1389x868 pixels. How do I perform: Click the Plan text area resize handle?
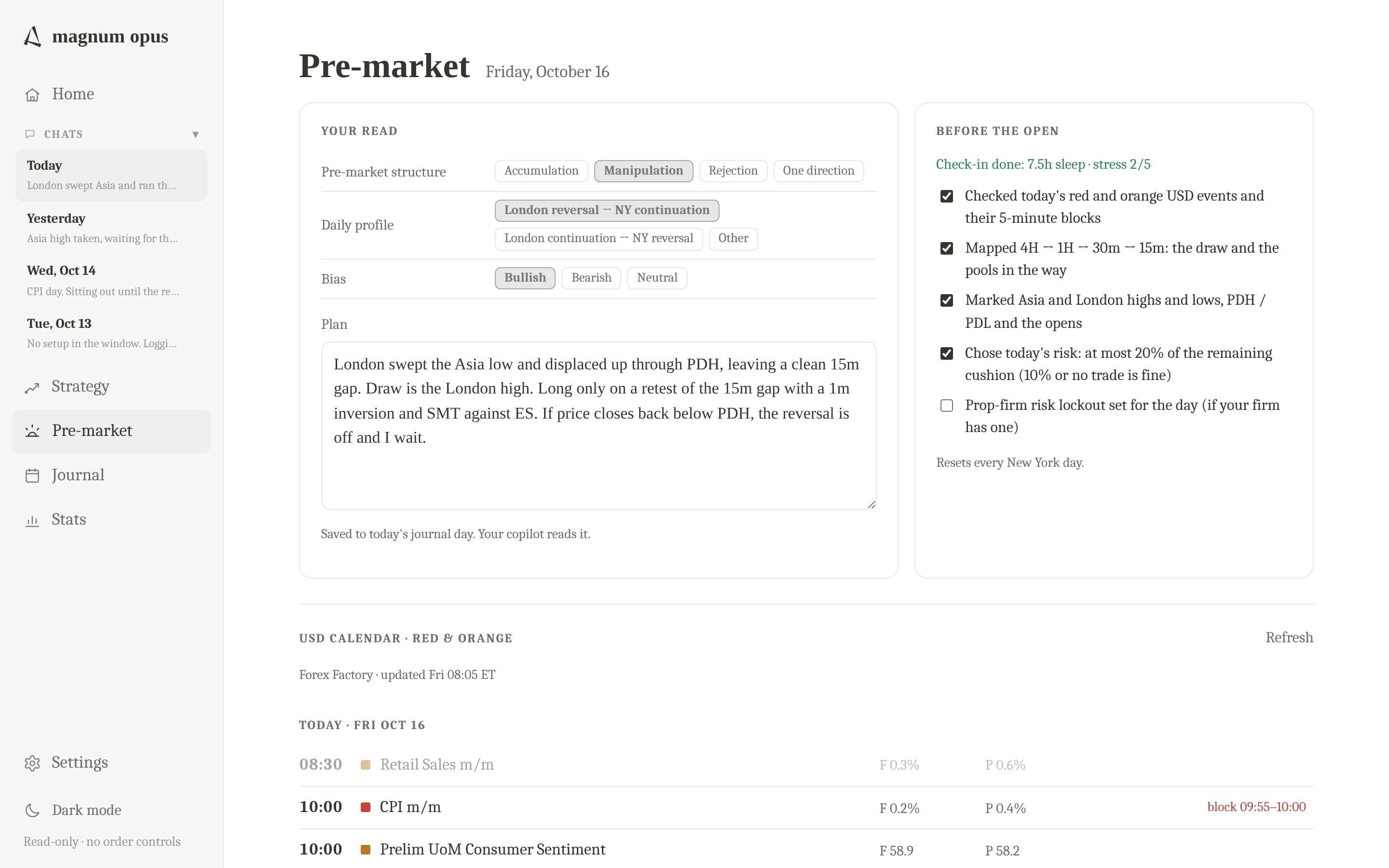[872, 504]
